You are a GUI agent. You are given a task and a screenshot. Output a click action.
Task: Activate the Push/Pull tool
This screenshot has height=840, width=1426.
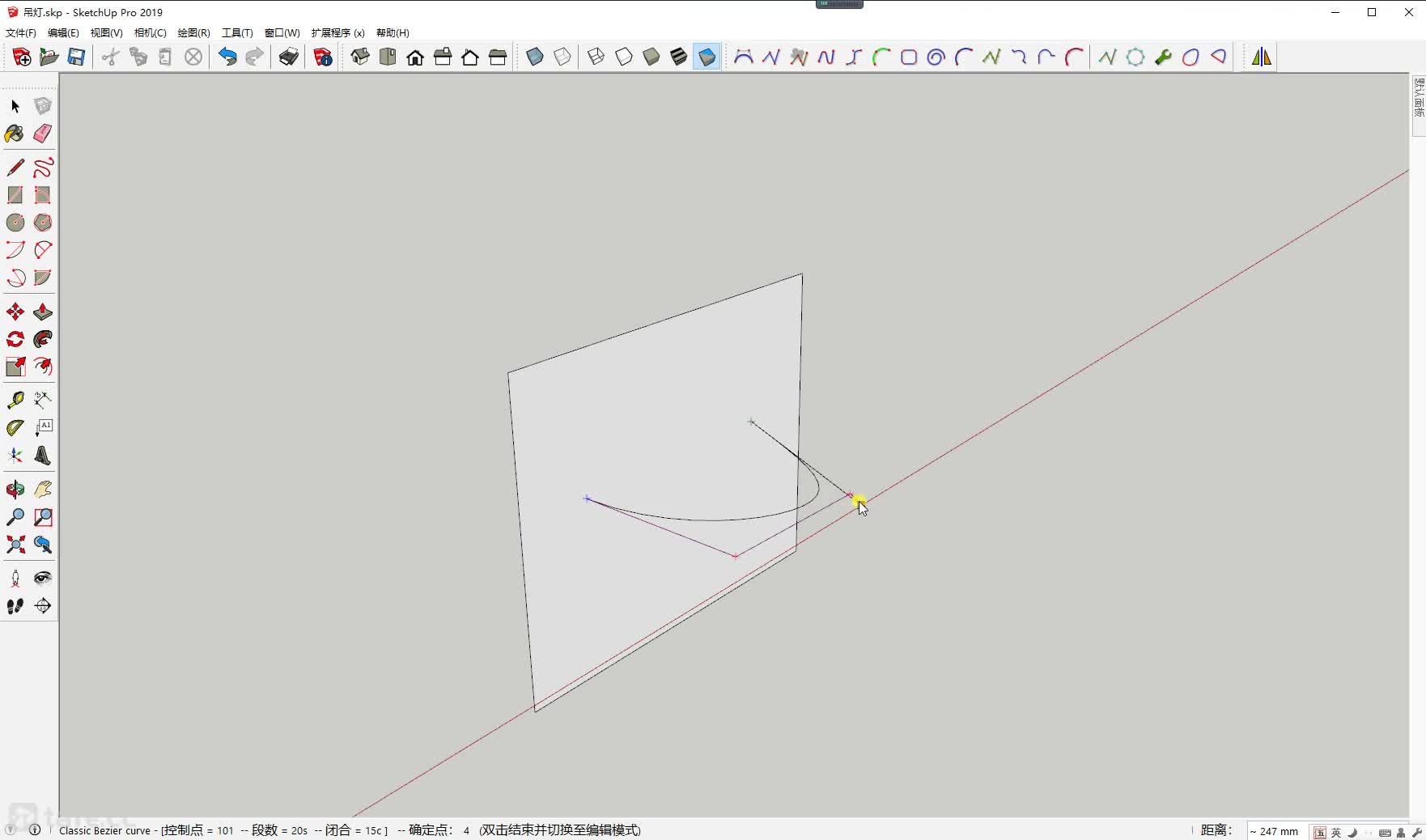pos(43,312)
